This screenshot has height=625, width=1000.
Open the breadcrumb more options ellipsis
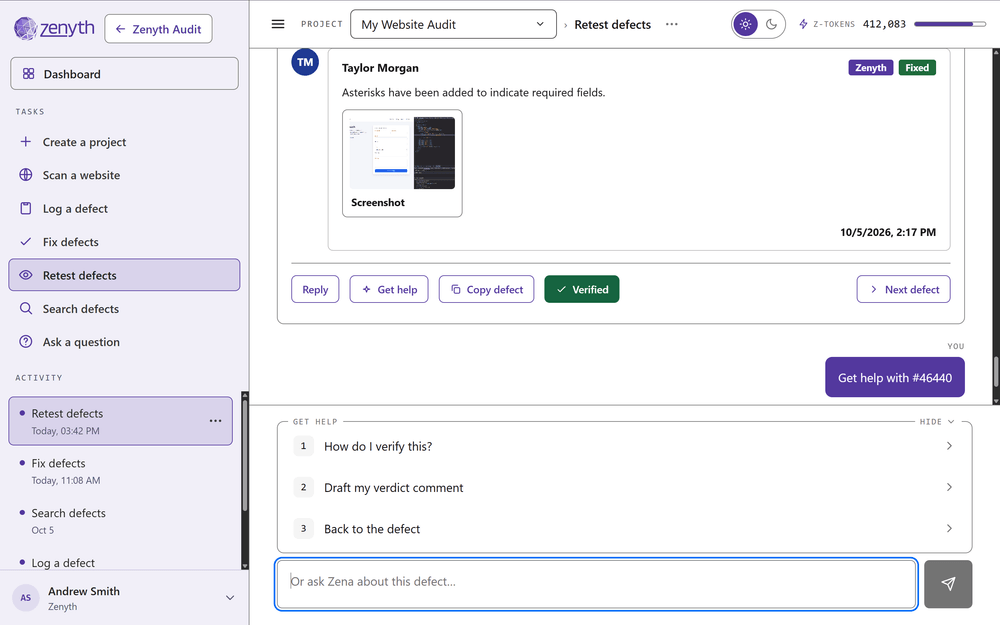coord(672,24)
